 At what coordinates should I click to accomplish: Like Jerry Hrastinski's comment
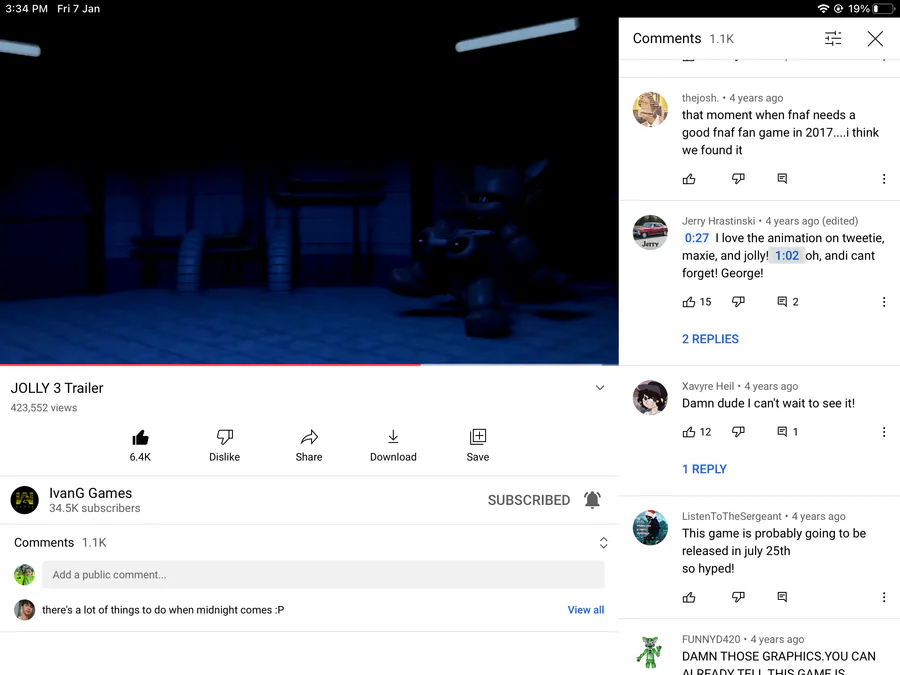pos(689,302)
